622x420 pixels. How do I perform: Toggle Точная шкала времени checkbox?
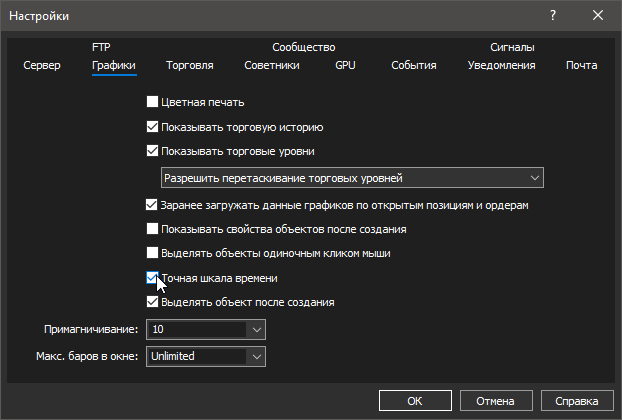click(x=153, y=278)
